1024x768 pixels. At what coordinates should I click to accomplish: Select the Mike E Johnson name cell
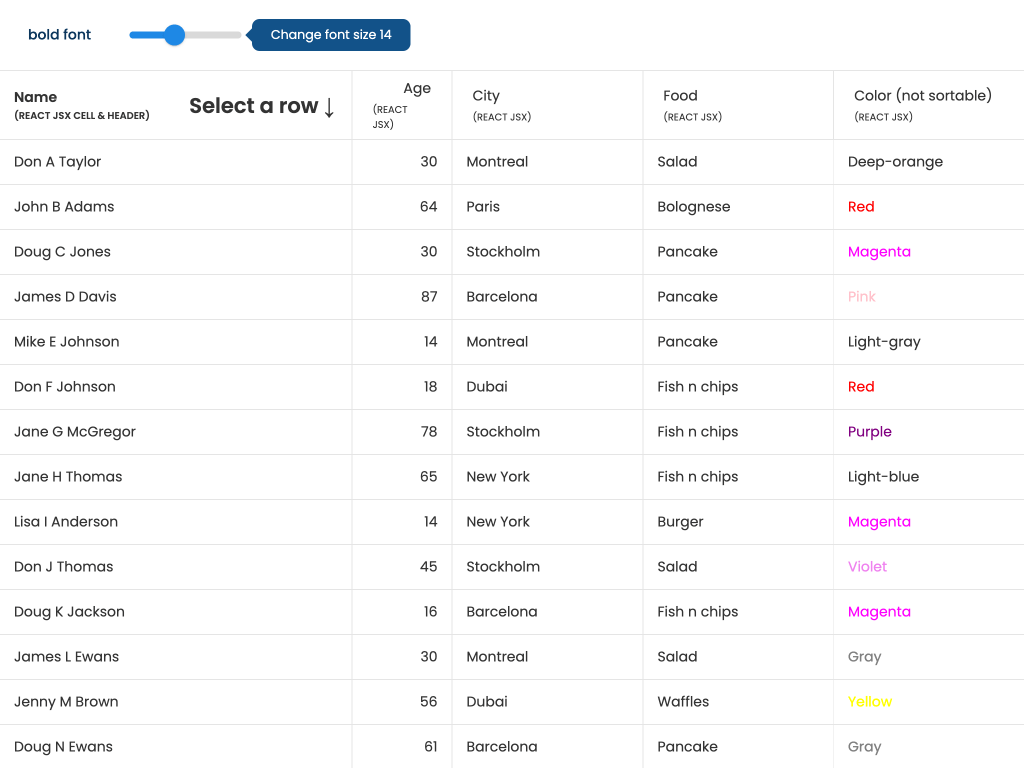click(67, 342)
